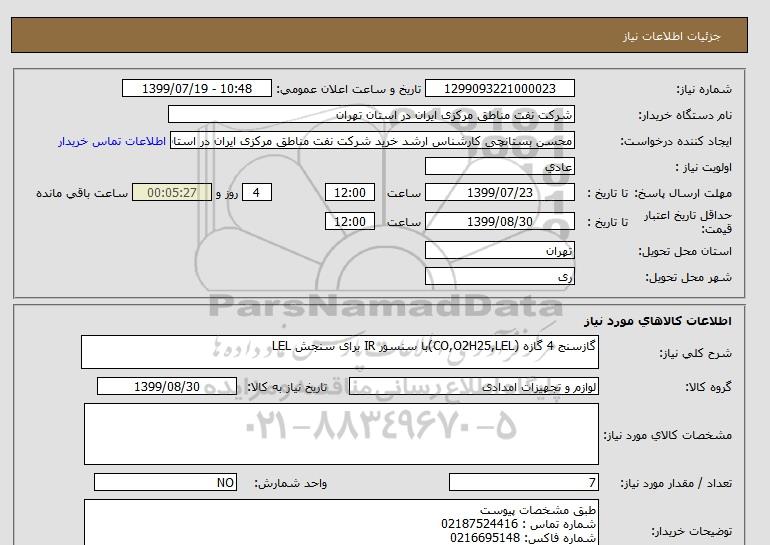The width and height of the screenshot is (770, 545).
Task: Click buyer notes area طبق مشخصات پیوست
Action: [x=341, y=523]
